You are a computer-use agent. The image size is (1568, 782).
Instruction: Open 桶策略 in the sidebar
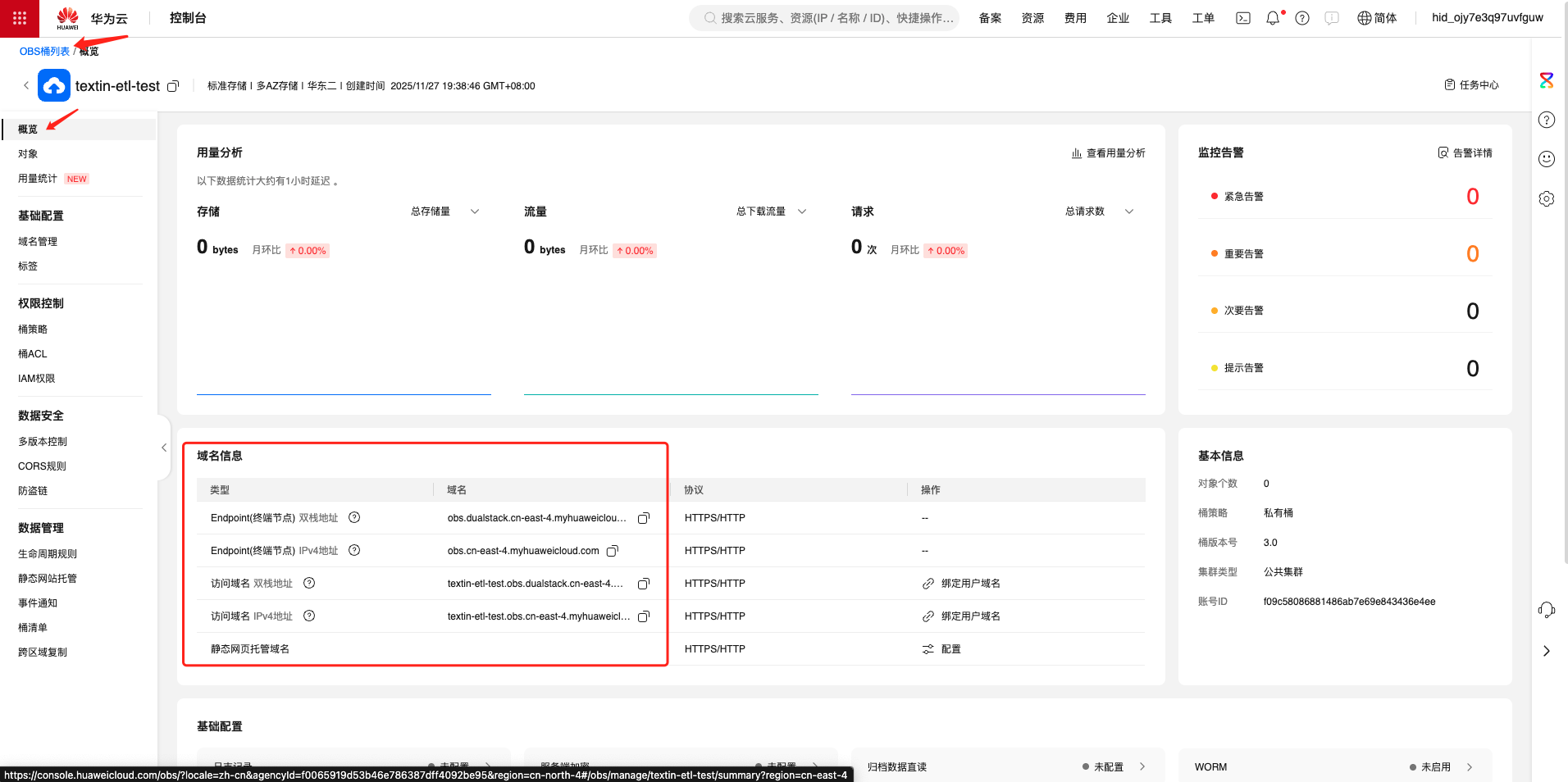(x=33, y=330)
